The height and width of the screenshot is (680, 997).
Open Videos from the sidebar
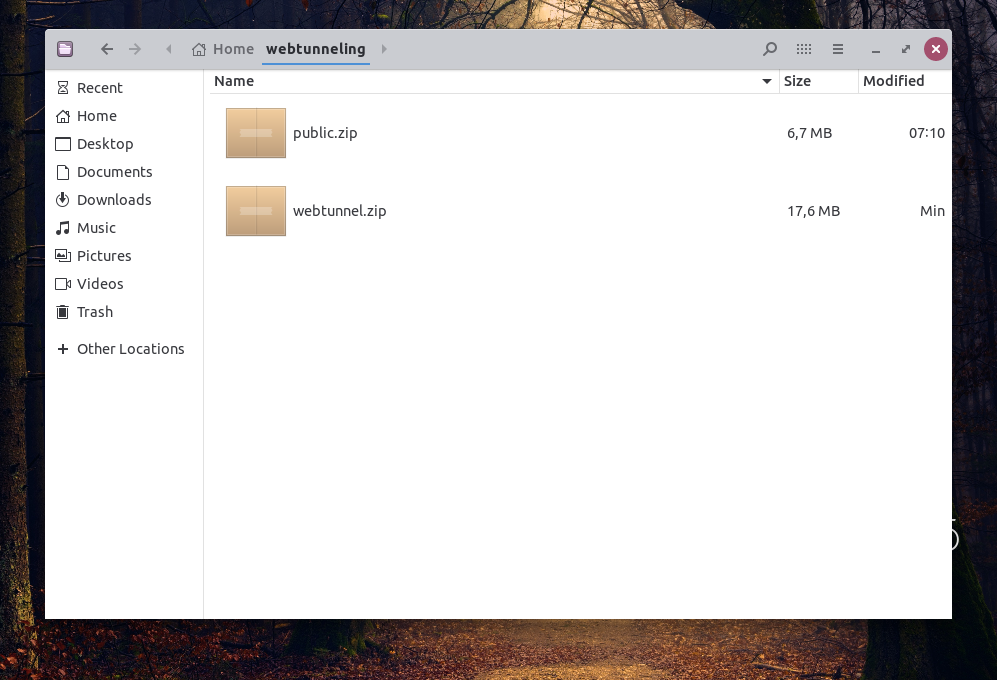pos(100,283)
